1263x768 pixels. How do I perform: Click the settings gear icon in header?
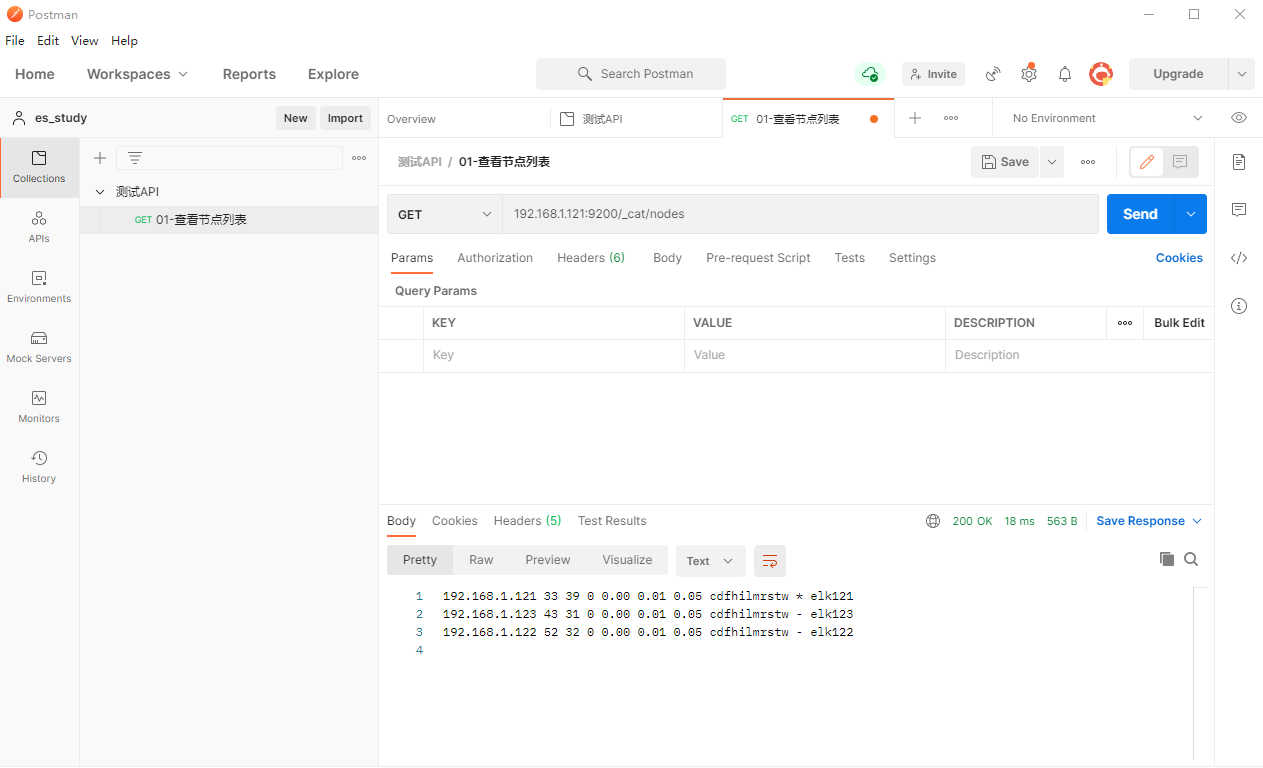[x=1029, y=74]
